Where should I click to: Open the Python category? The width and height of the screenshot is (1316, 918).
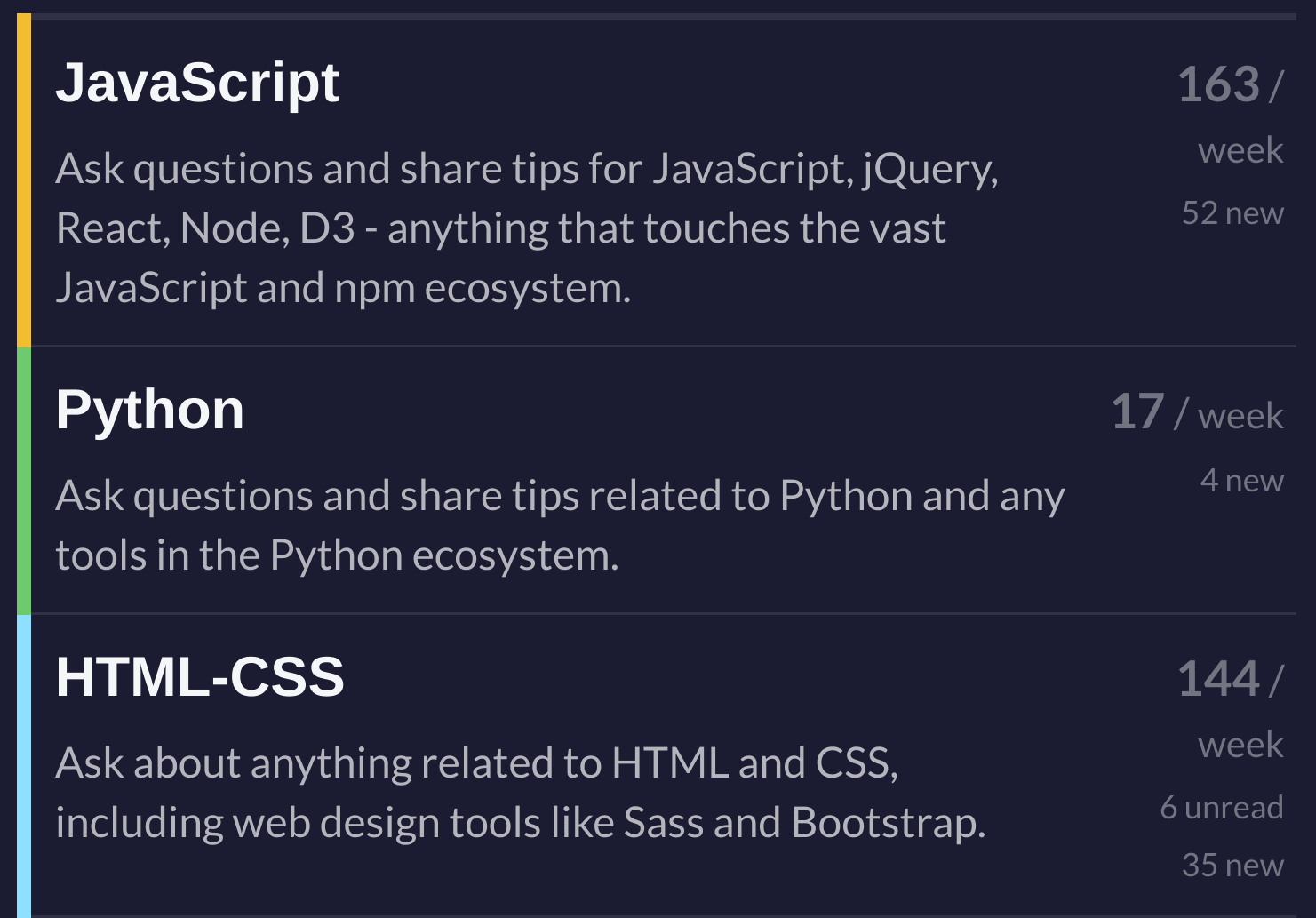(149, 411)
